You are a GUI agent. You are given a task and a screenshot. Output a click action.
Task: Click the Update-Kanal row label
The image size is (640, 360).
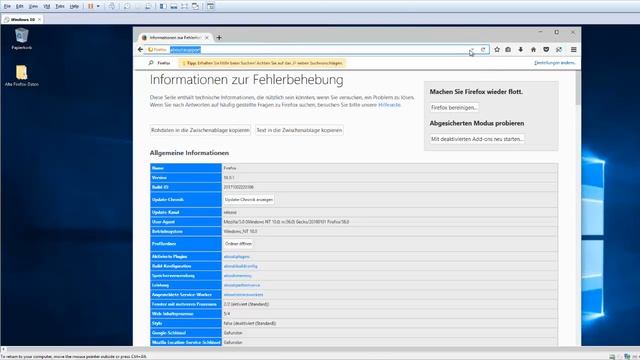pyautogui.click(x=165, y=212)
